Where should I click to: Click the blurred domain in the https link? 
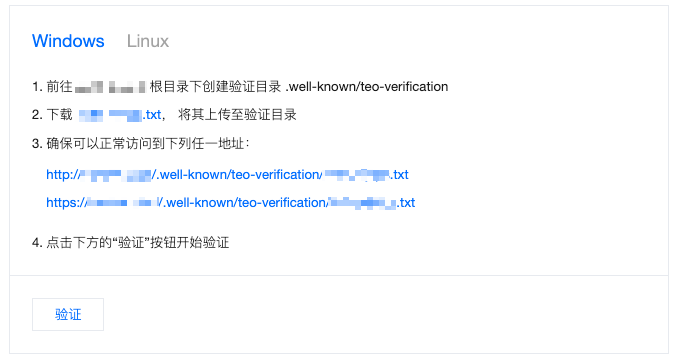pyautogui.click(x=123, y=202)
